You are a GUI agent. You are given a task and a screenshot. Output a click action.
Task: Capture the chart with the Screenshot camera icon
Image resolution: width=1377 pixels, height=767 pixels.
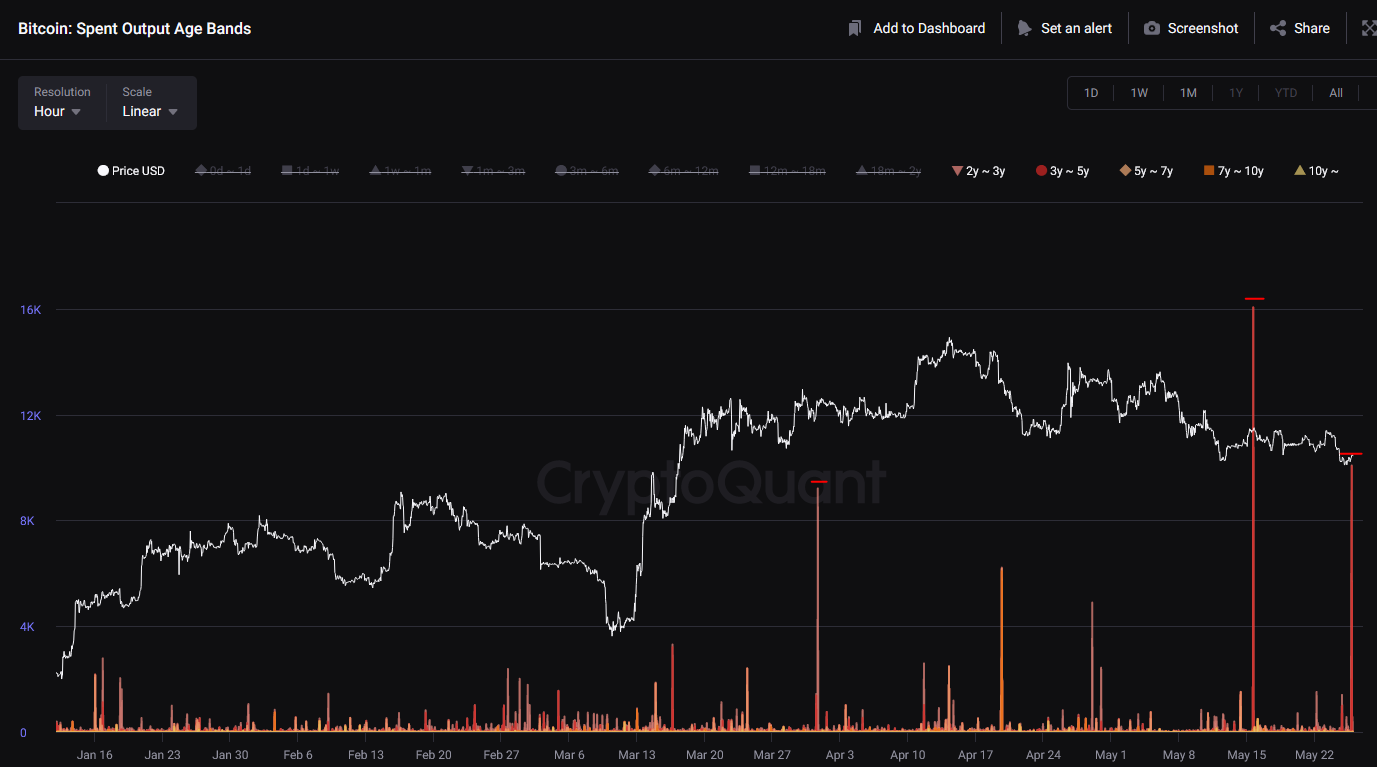coord(1151,27)
